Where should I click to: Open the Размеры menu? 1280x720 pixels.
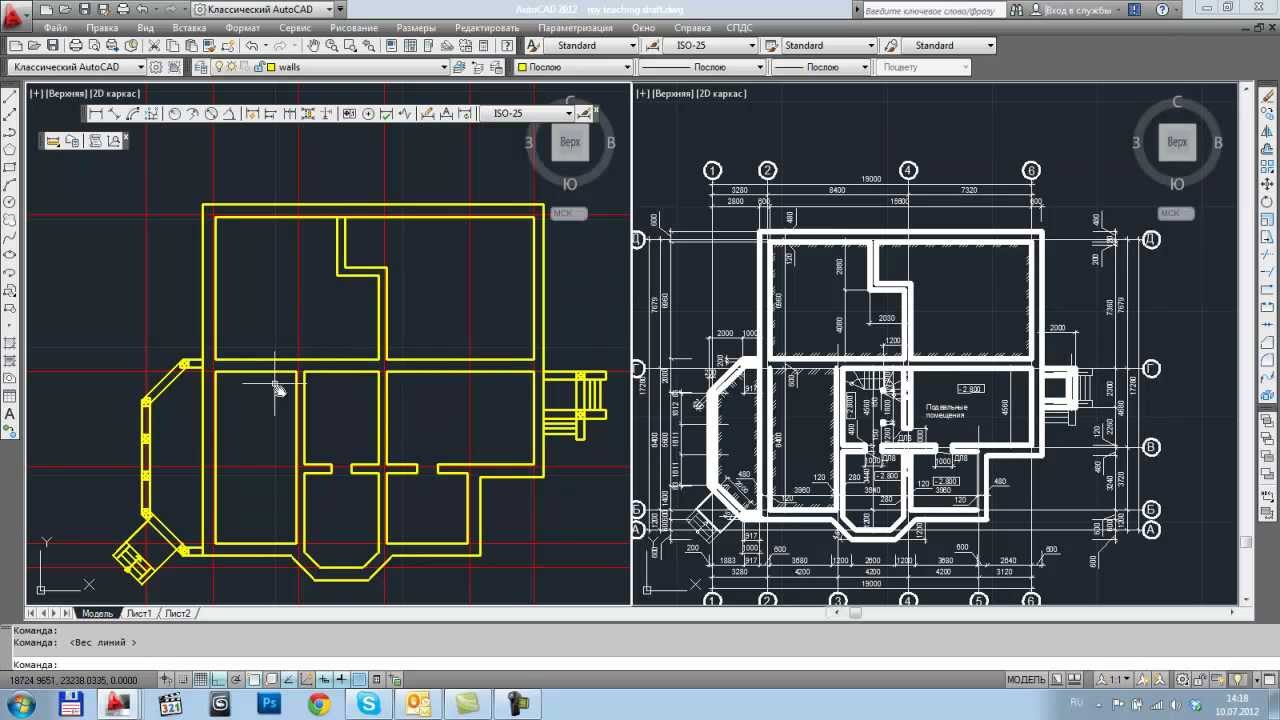(x=416, y=28)
